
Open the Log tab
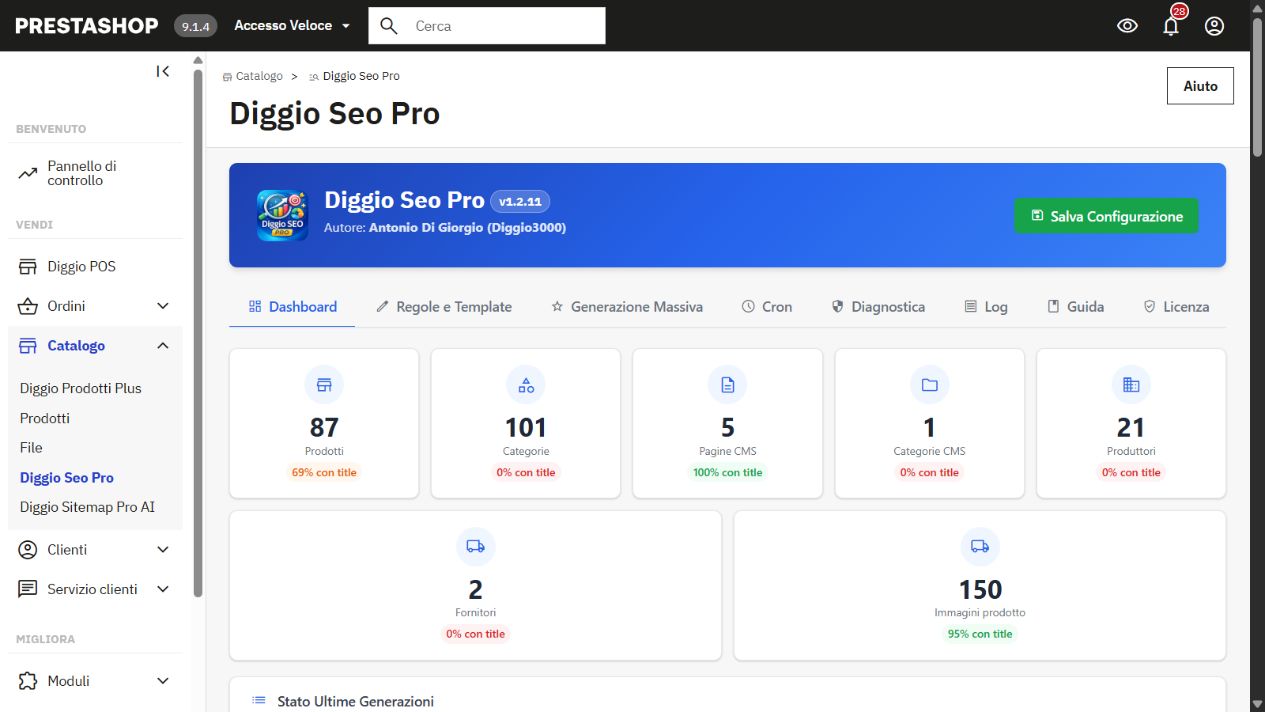(985, 307)
